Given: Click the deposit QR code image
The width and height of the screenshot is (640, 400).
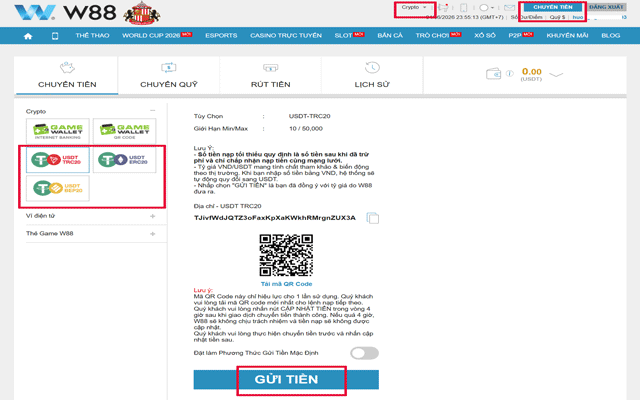Looking at the screenshot, I should coord(286,255).
